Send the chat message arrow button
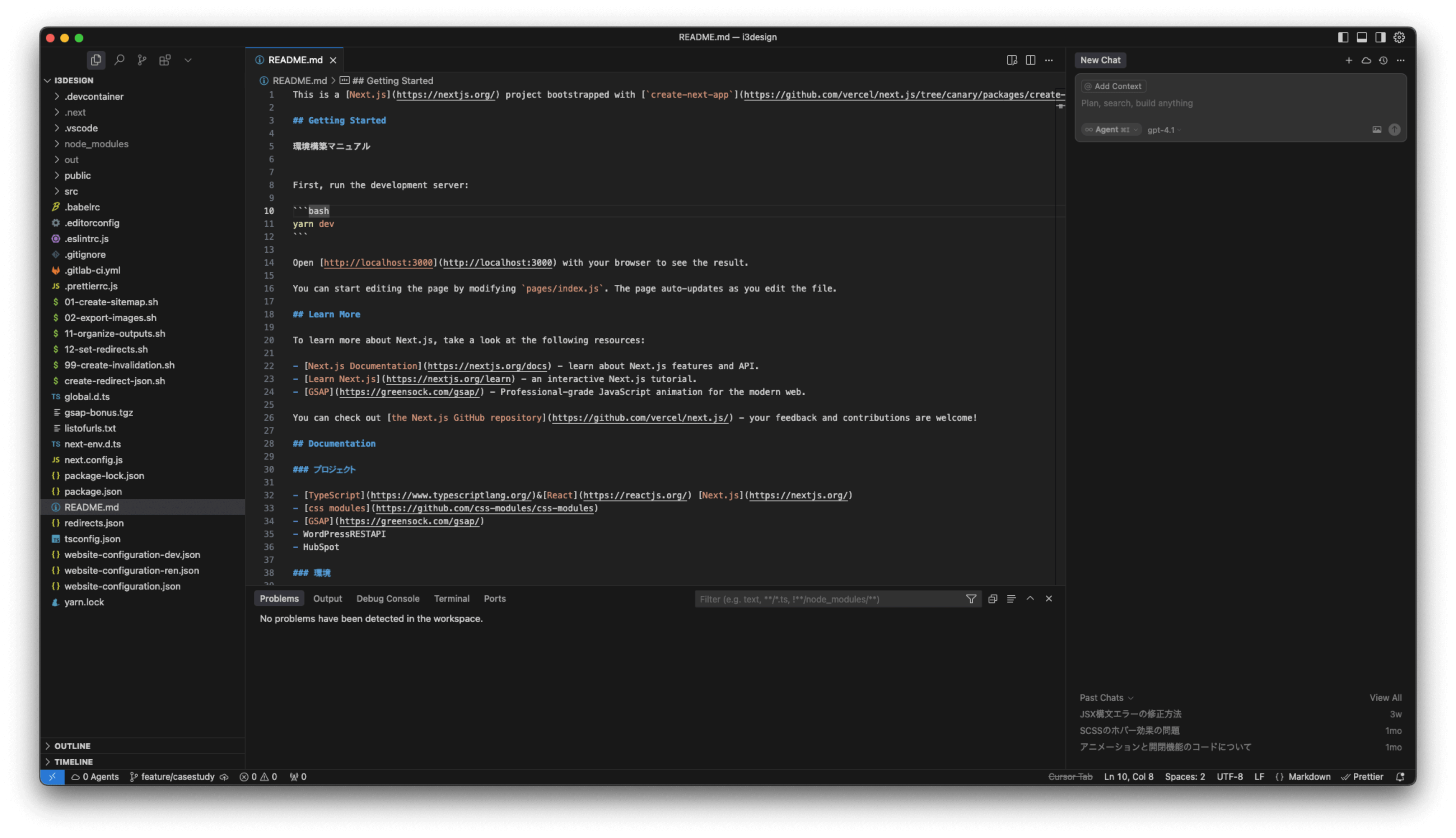Image resolution: width=1456 pixels, height=838 pixels. click(1394, 130)
